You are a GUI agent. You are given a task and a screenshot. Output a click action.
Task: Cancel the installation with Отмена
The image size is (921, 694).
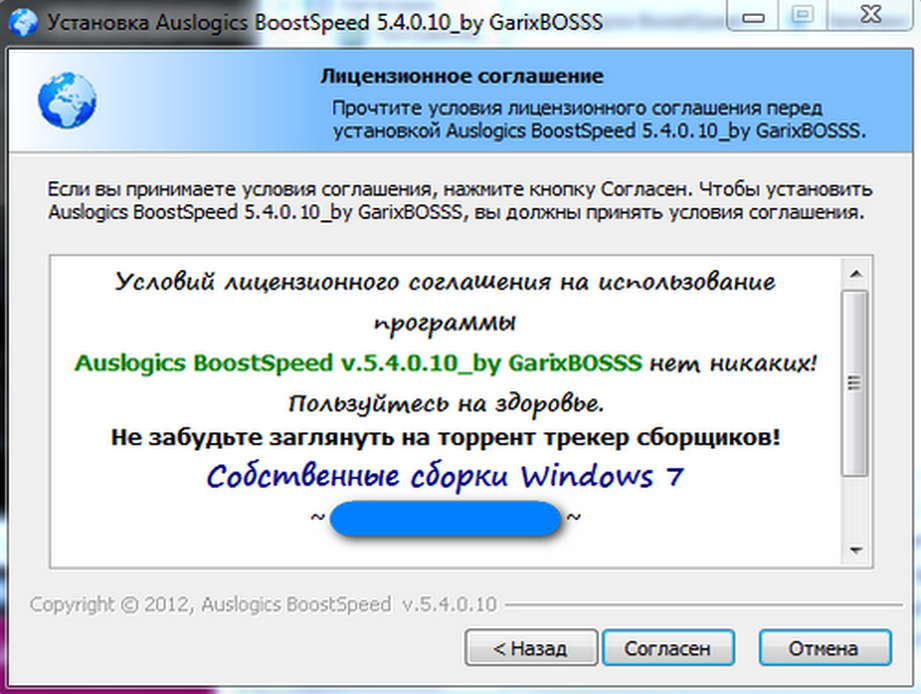point(824,648)
